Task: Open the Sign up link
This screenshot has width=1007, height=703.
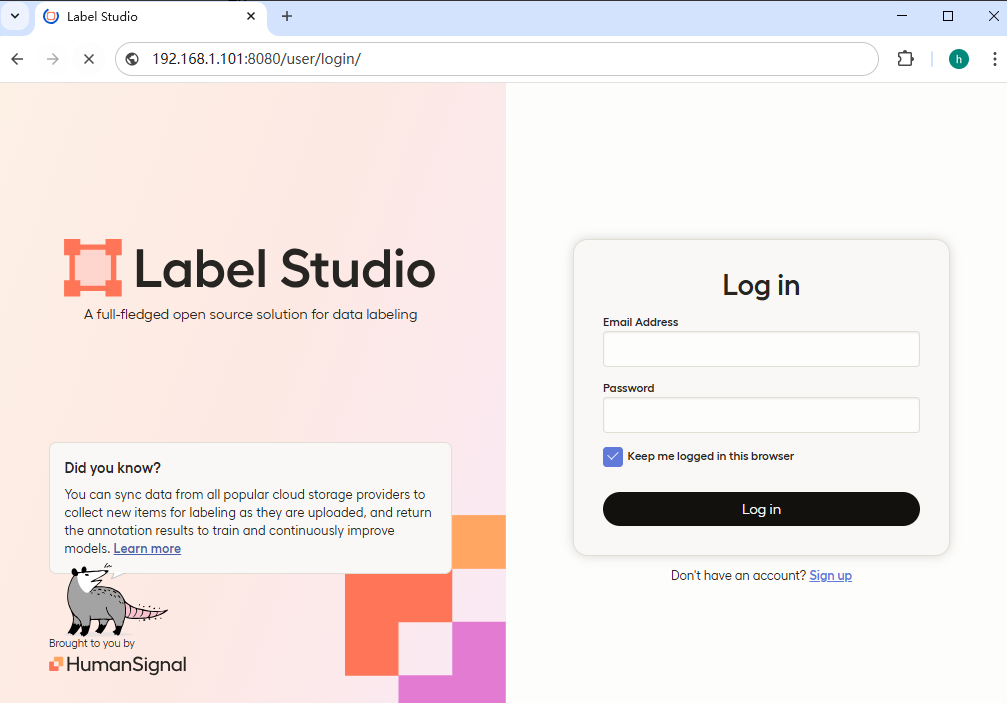Action: (830, 575)
